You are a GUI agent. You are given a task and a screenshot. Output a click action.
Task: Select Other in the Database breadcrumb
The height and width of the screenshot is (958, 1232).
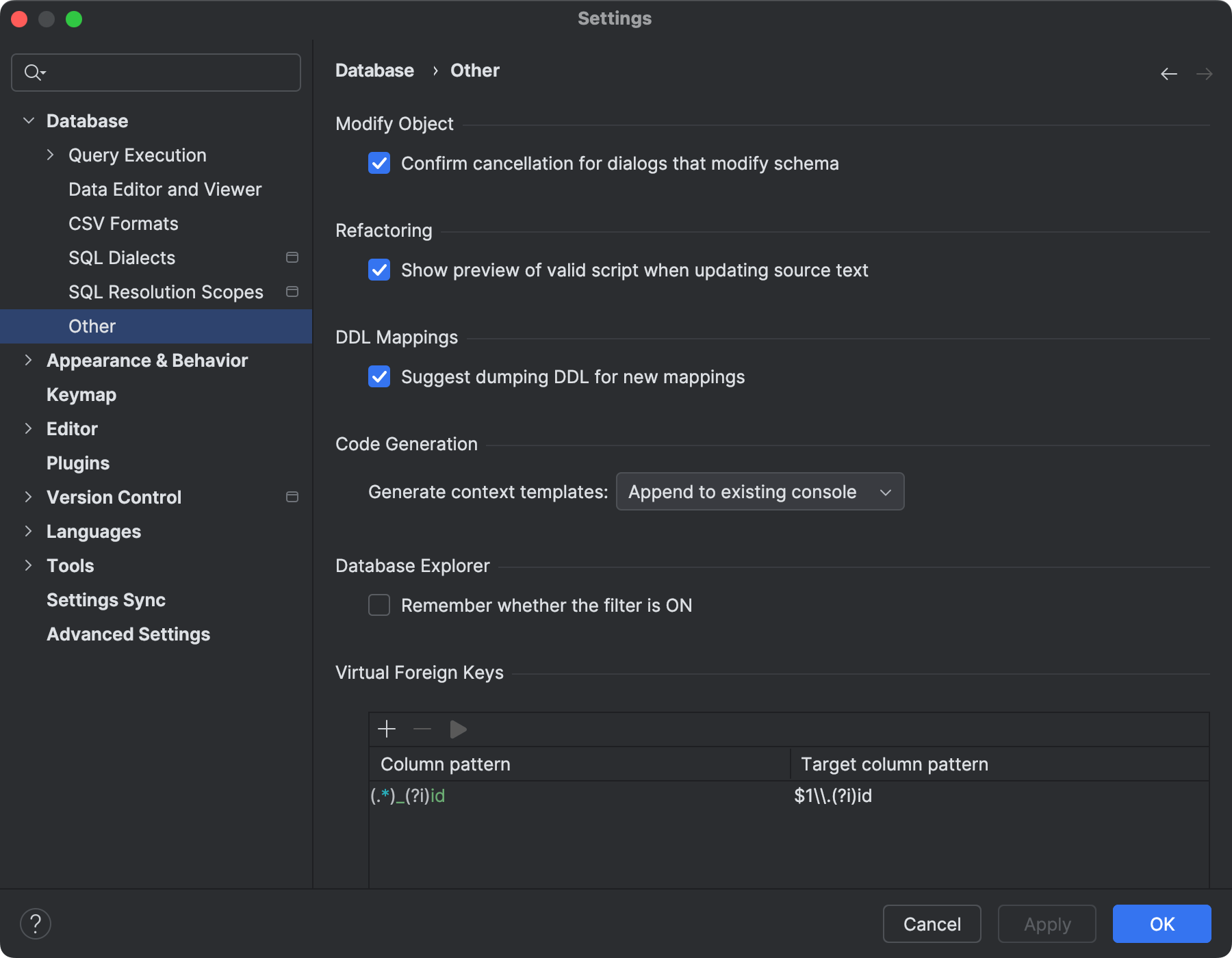tap(474, 70)
